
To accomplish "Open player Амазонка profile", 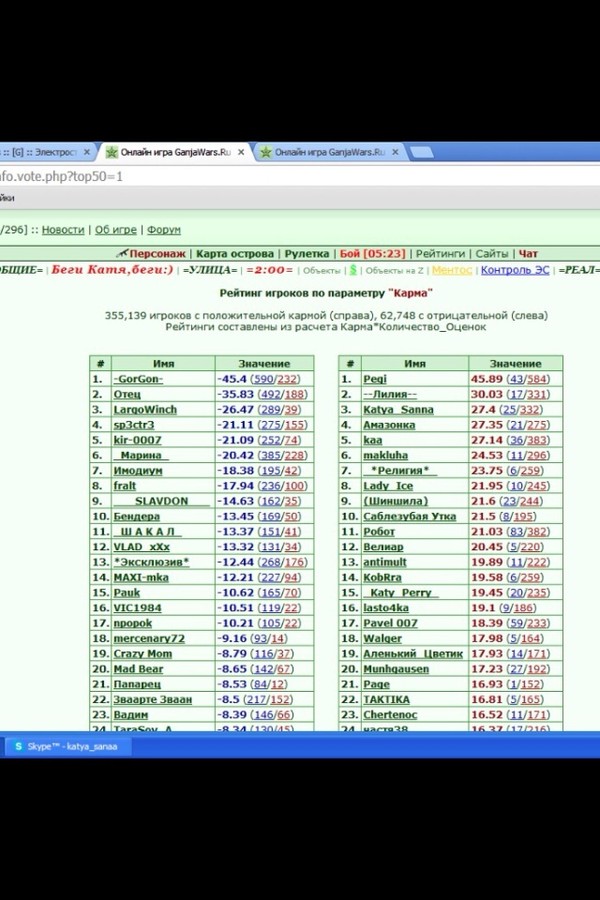I will 389,425.
